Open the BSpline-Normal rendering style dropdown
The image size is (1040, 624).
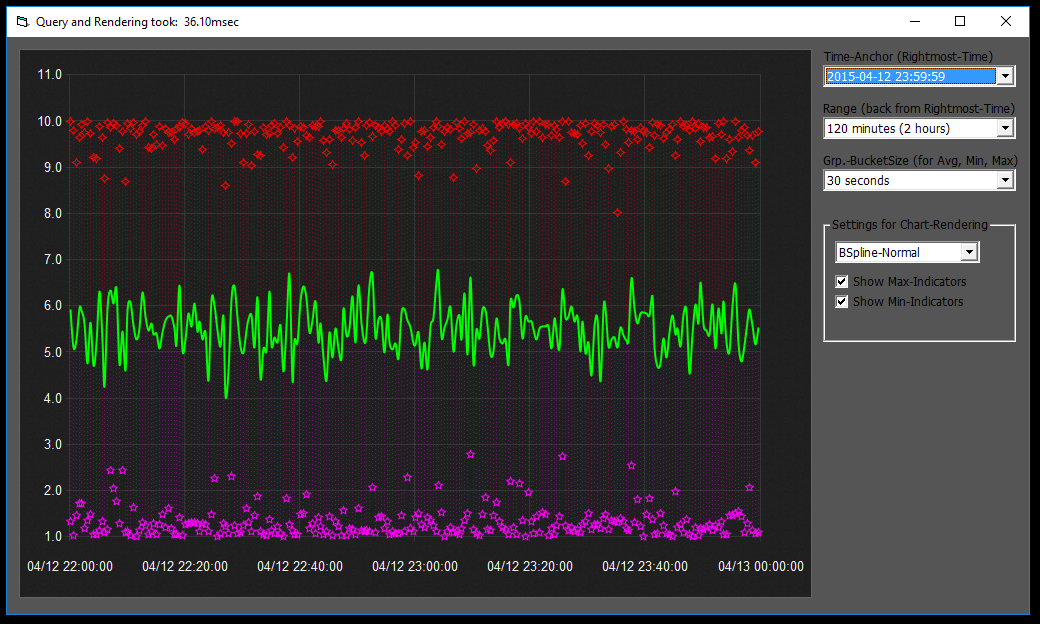click(x=969, y=251)
